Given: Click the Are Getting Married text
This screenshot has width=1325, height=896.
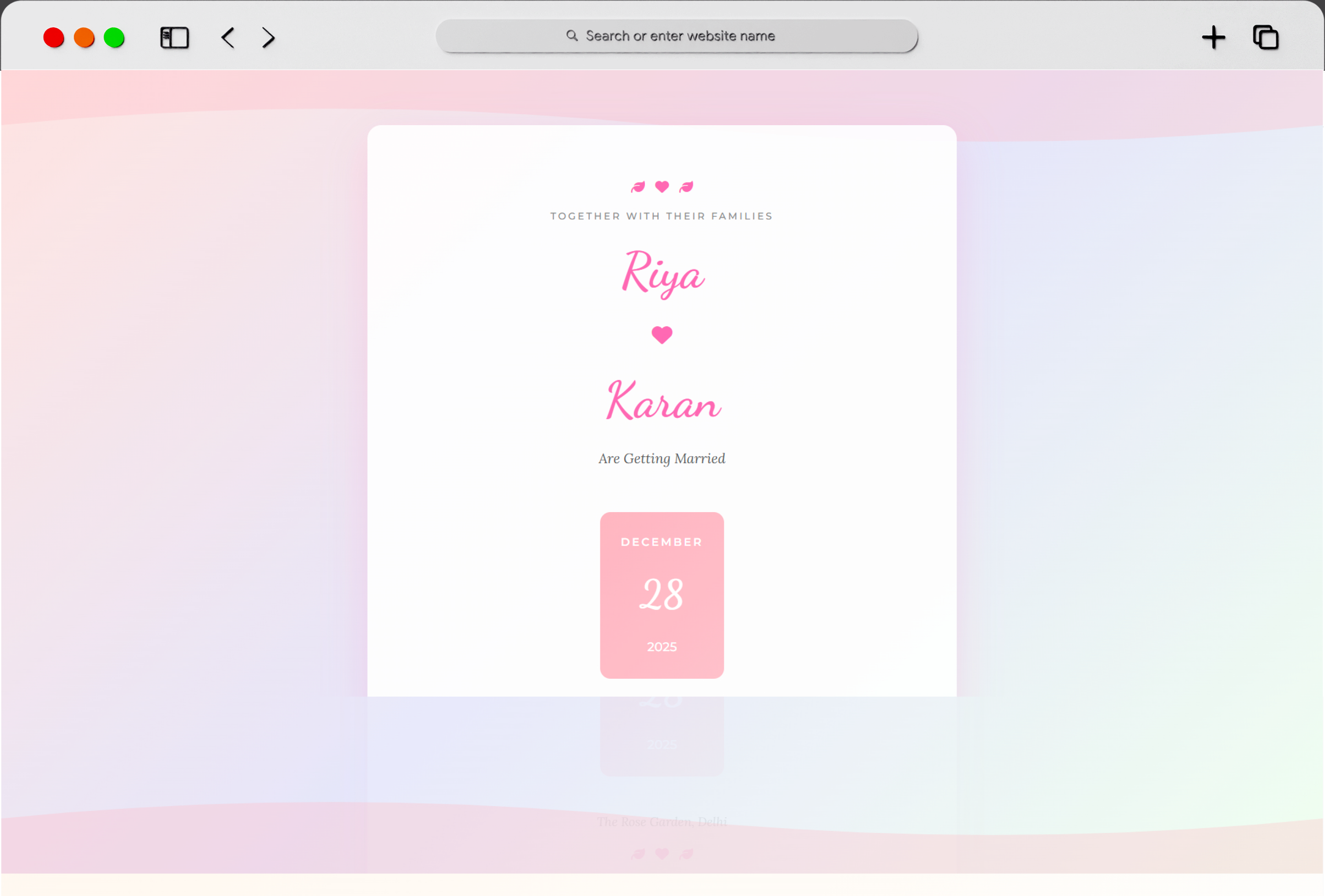Looking at the screenshot, I should (661, 458).
